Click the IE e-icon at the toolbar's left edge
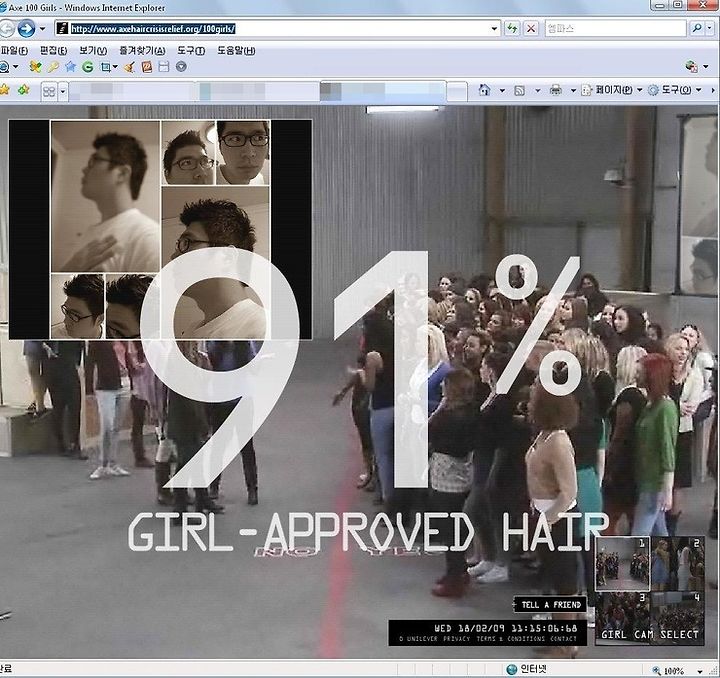 [4, 67]
